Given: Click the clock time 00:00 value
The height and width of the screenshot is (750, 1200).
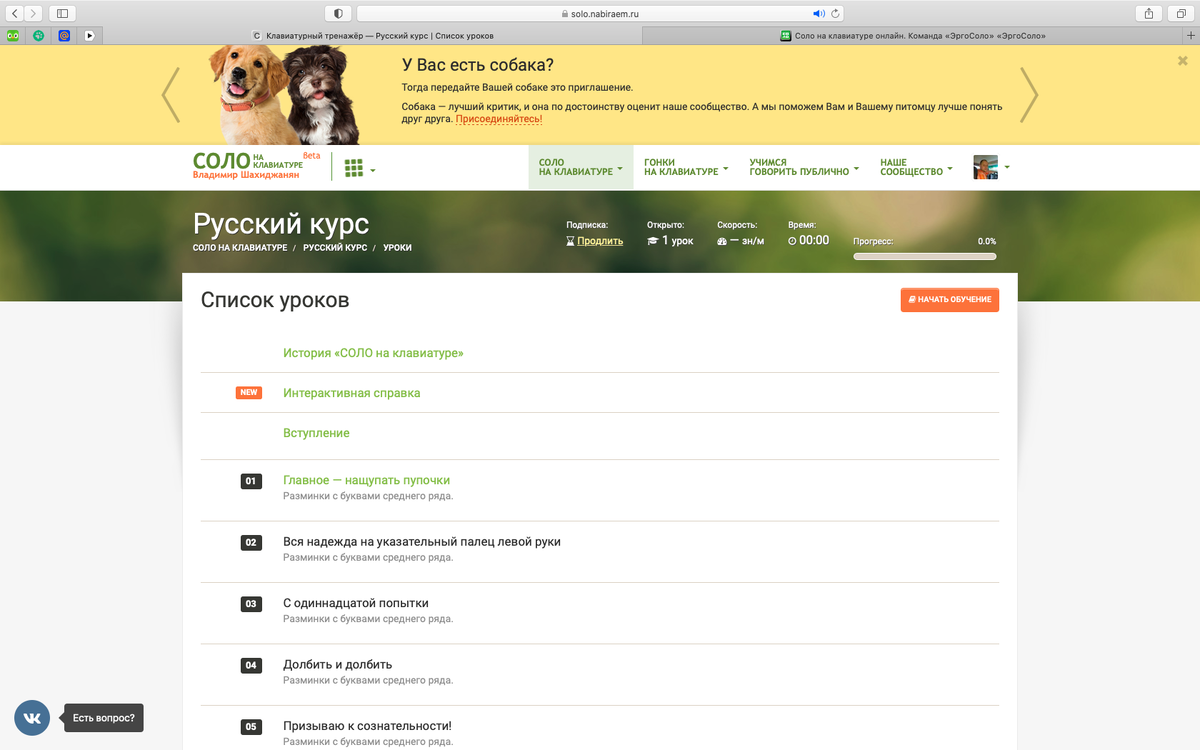Looking at the screenshot, I should coord(813,240).
